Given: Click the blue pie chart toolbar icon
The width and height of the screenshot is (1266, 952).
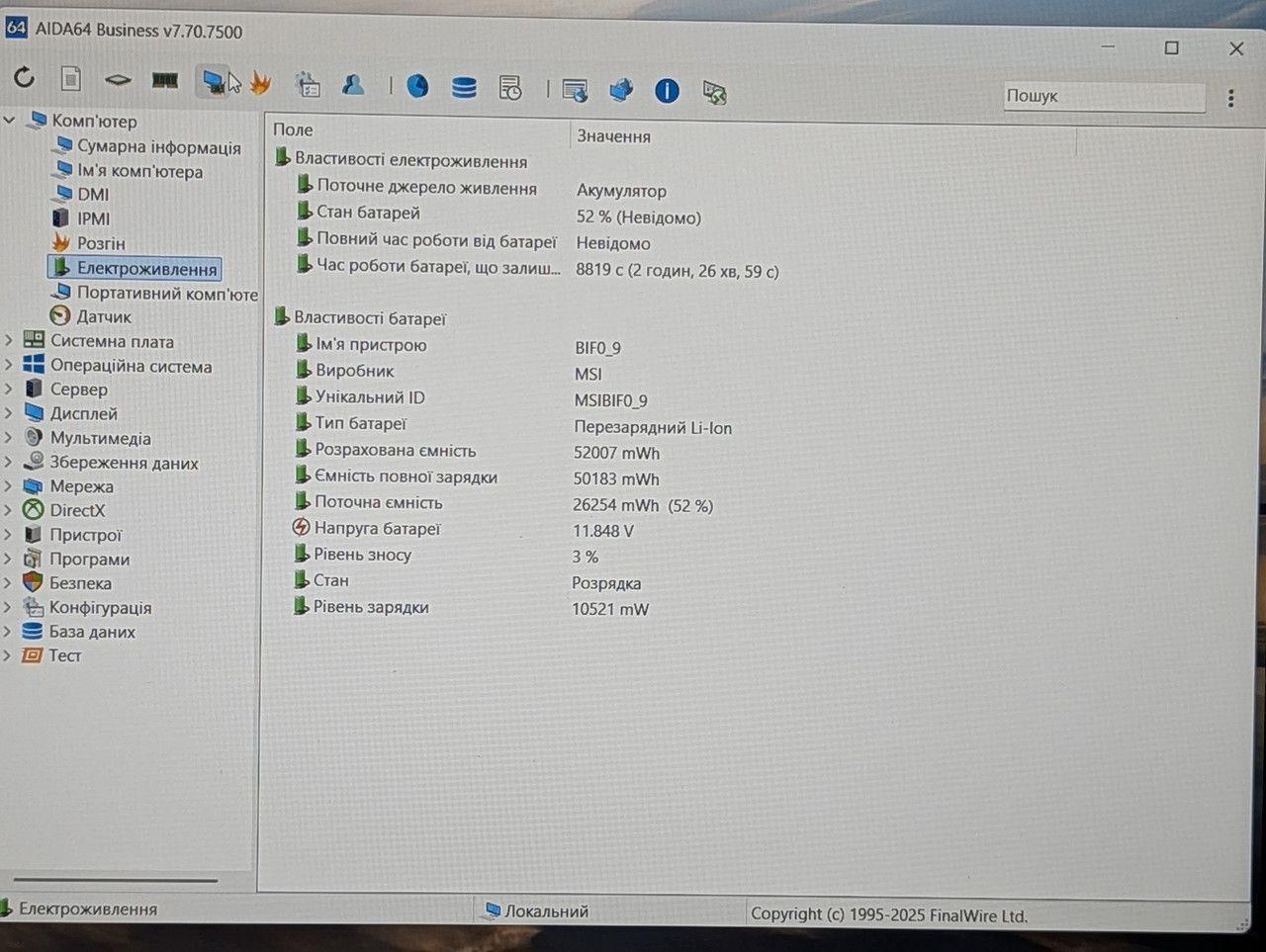Looking at the screenshot, I should tap(417, 87).
